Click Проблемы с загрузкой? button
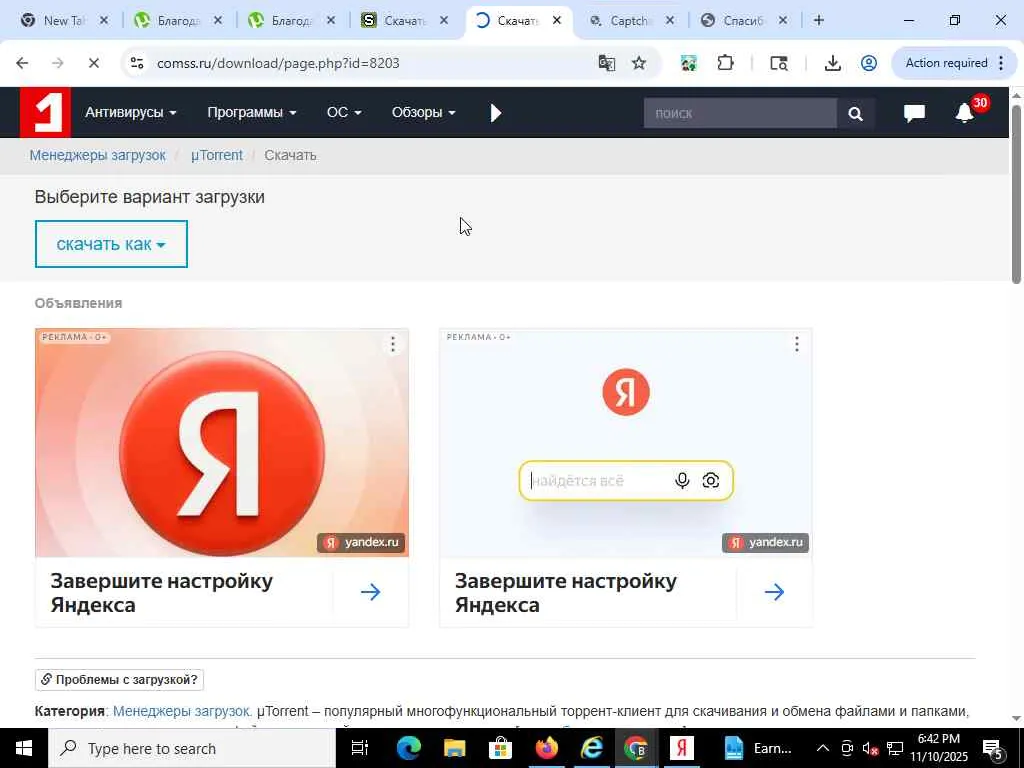Image resolution: width=1024 pixels, height=768 pixels. [x=120, y=680]
